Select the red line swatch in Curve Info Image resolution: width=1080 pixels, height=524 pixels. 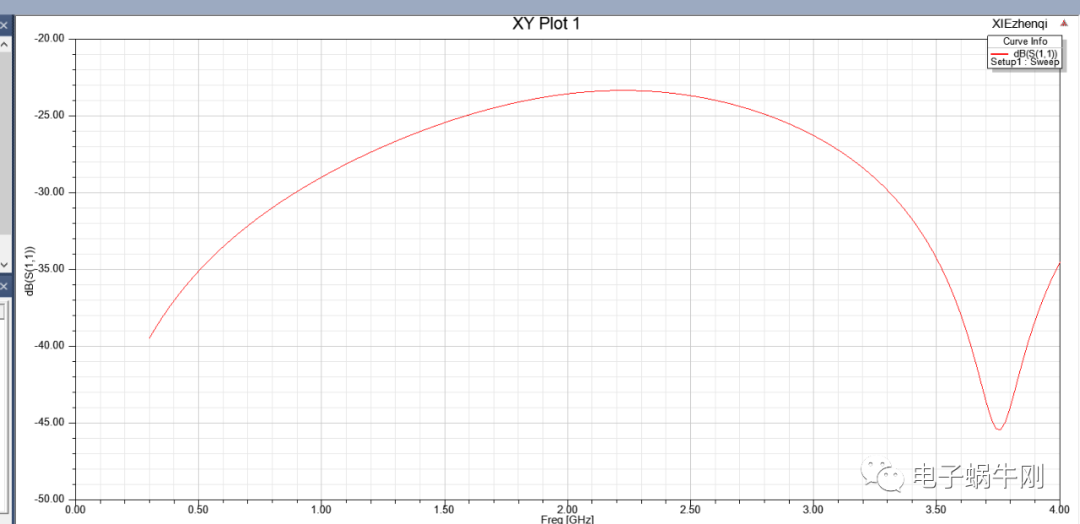coord(998,53)
